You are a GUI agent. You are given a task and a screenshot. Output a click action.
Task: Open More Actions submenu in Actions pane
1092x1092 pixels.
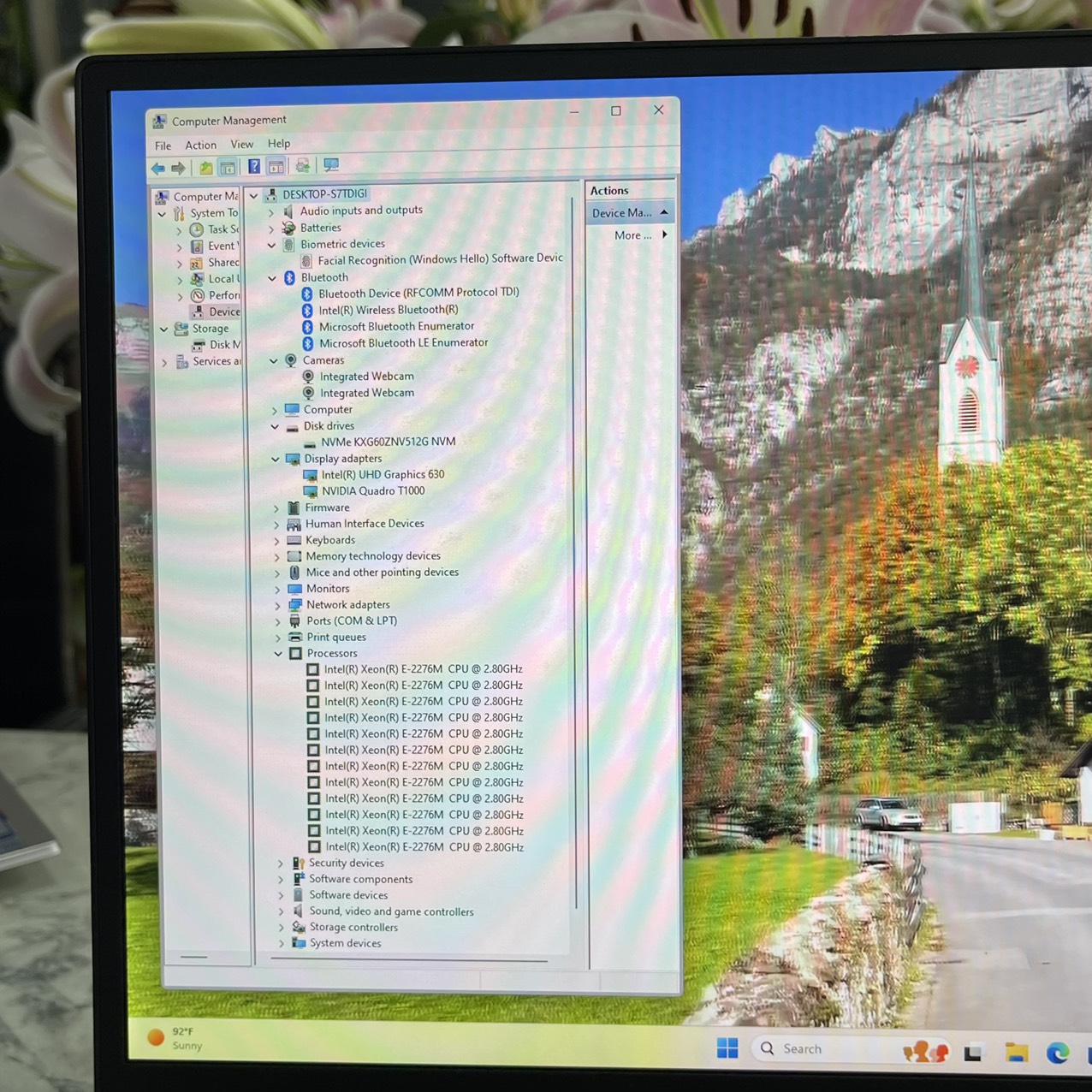(x=640, y=235)
